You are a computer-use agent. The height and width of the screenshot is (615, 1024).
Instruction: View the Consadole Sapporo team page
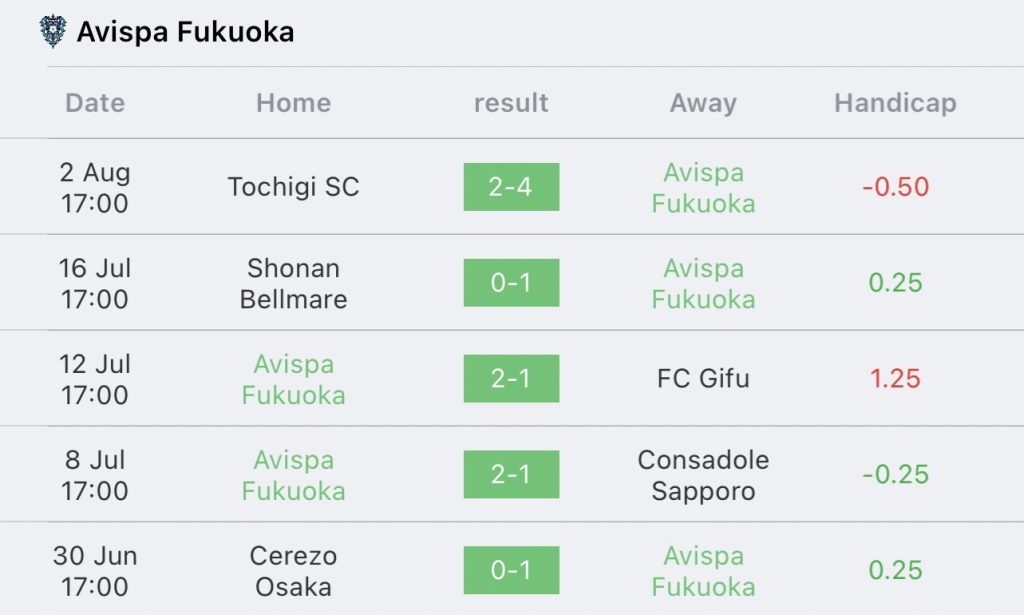point(703,475)
